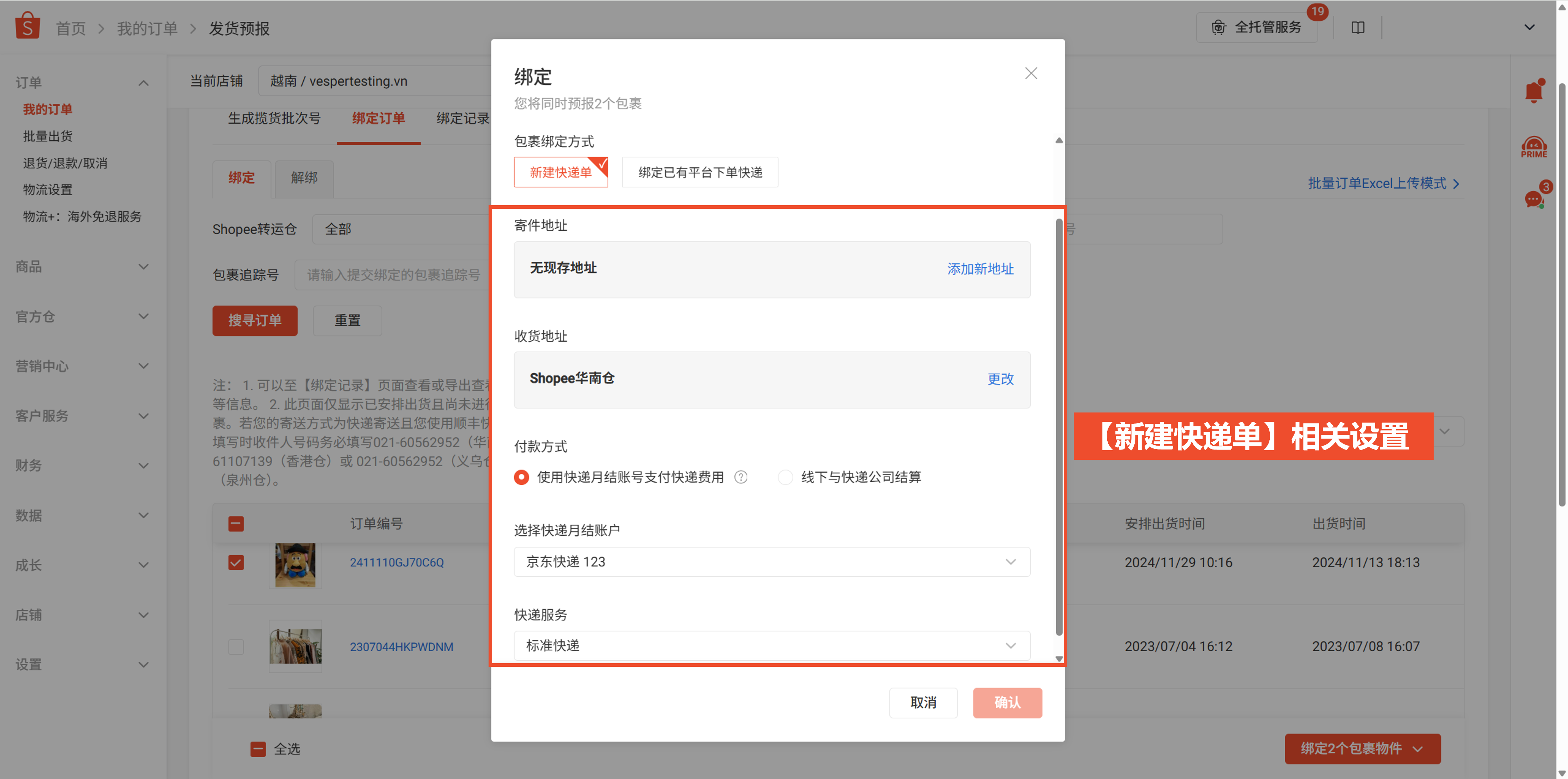1568x779 pixels.
Task: Open 批量订单Excel上传模式 link
Action: (x=1383, y=184)
